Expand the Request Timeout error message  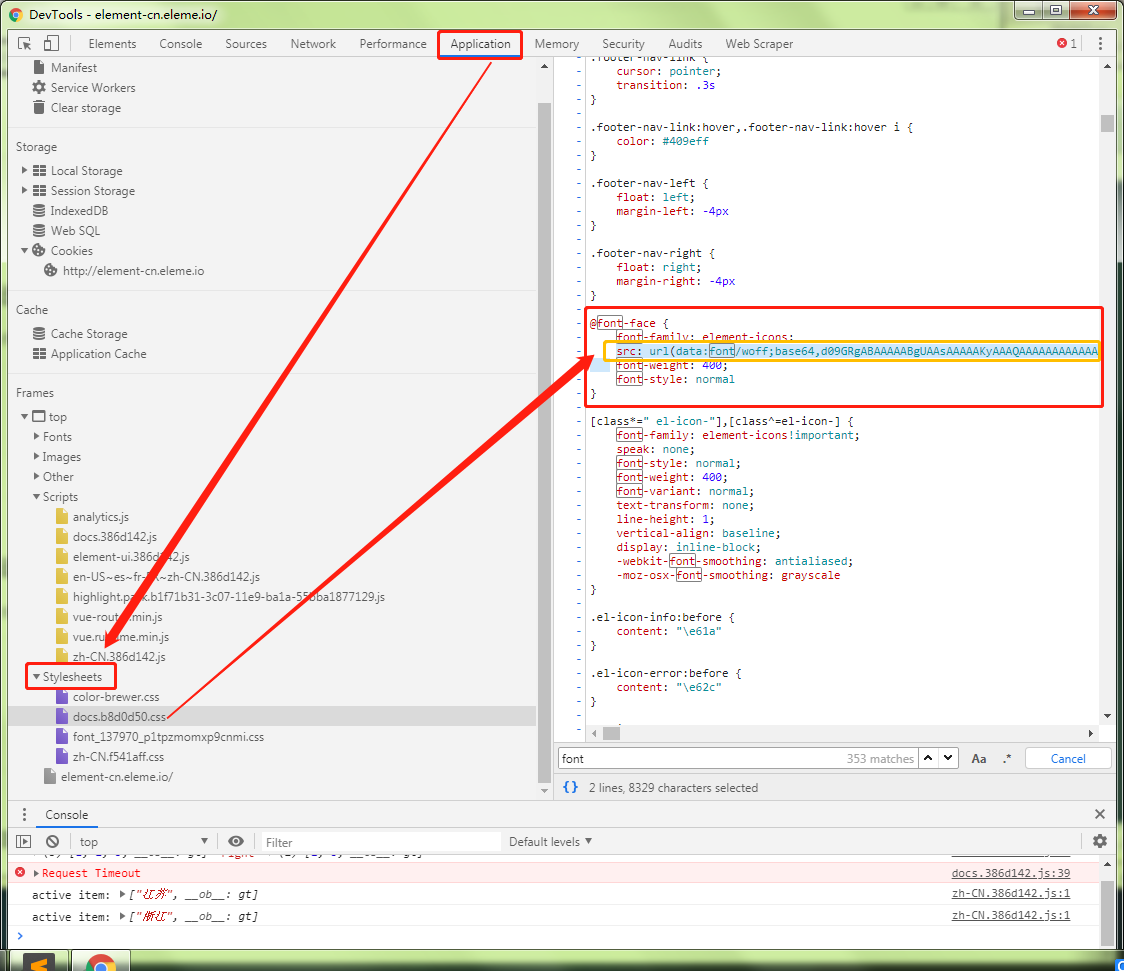(36, 873)
